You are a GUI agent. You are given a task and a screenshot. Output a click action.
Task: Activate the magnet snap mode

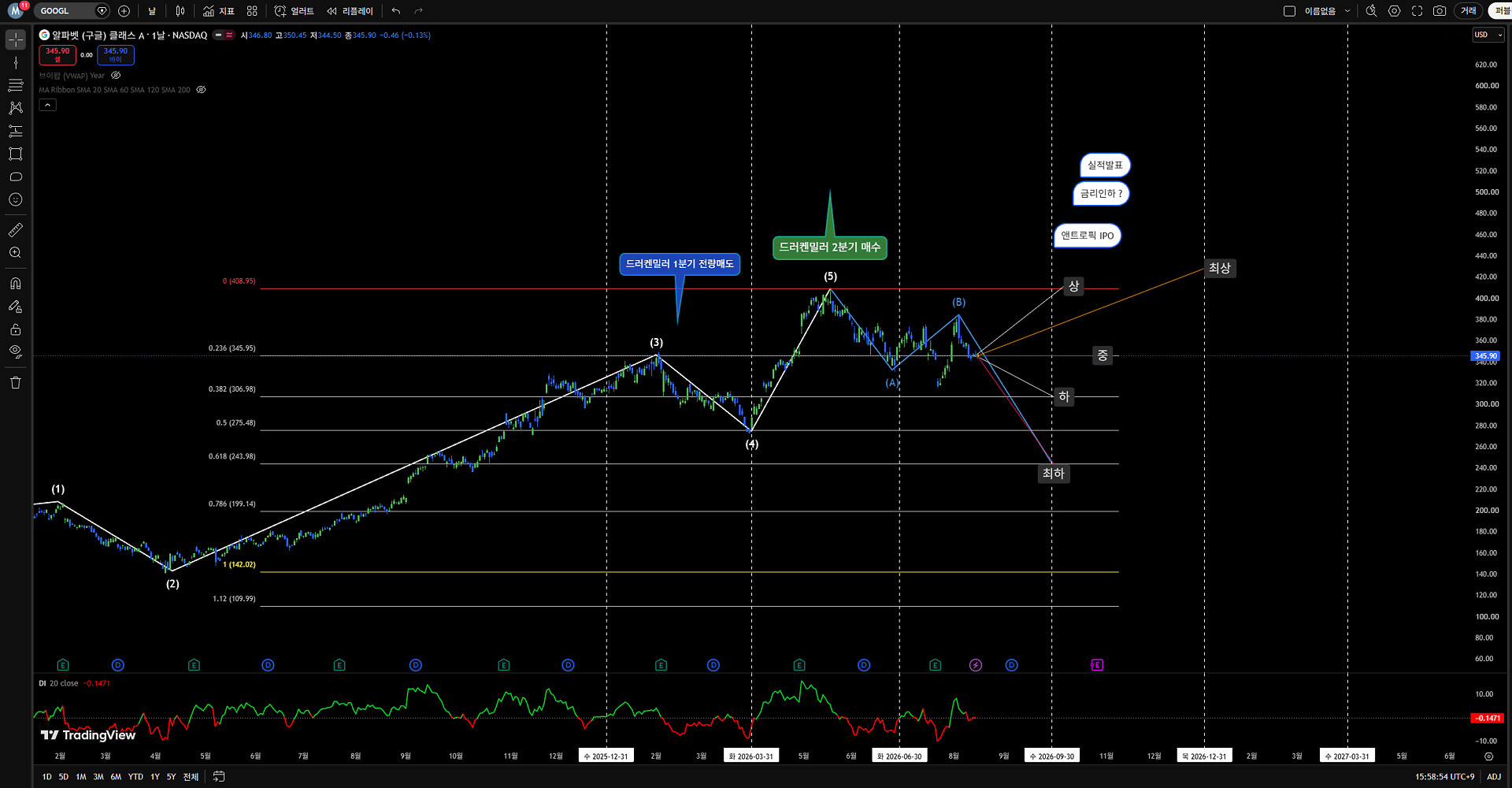pyautogui.click(x=16, y=284)
